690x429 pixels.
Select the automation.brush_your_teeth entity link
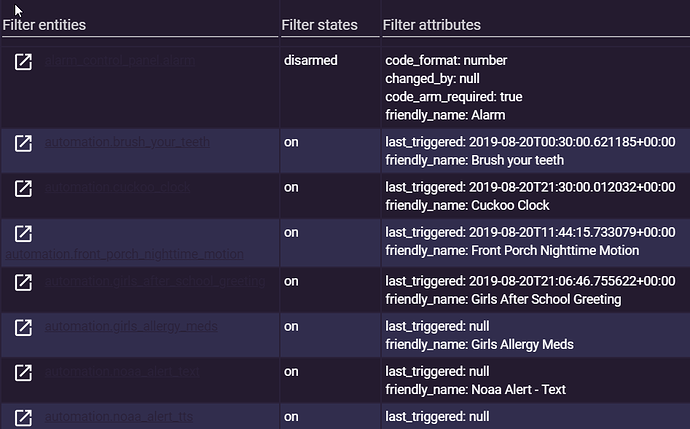(x=127, y=142)
